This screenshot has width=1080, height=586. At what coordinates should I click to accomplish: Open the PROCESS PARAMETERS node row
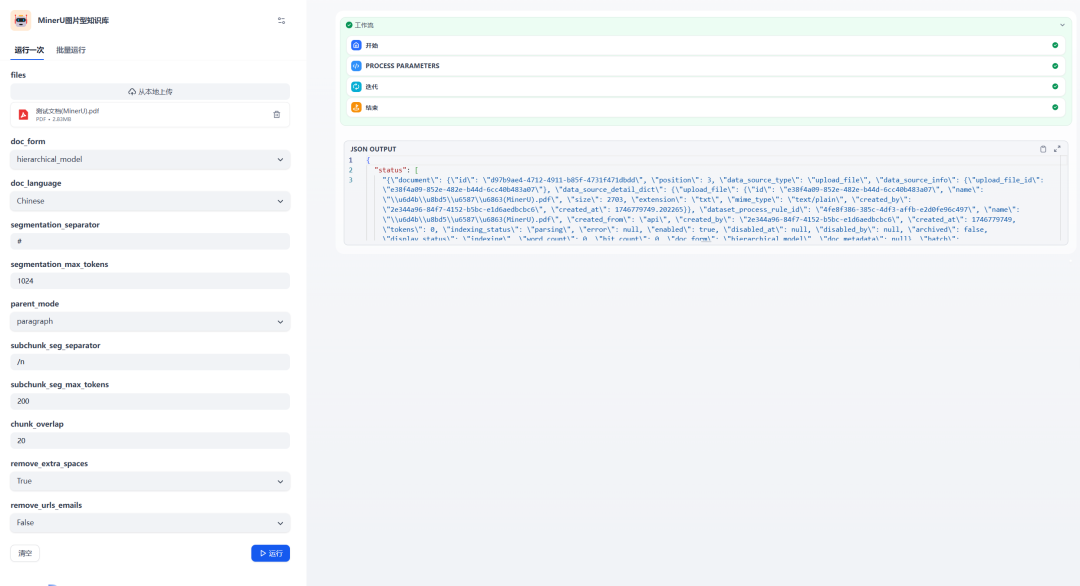click(705, 66)
